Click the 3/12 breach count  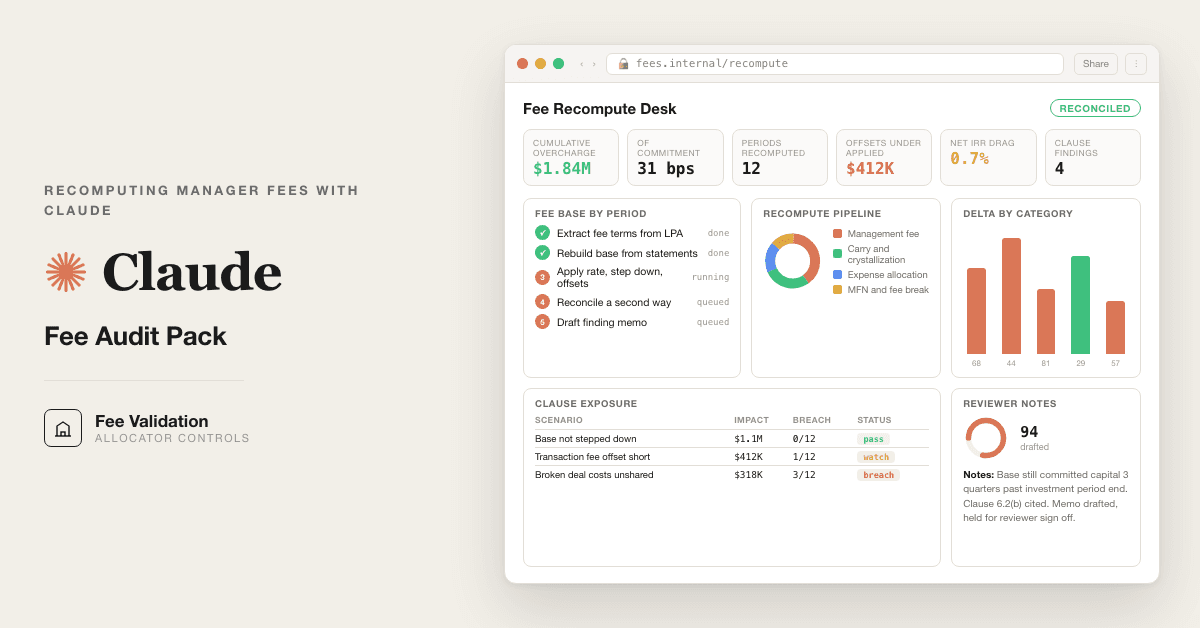pos(804,475)
